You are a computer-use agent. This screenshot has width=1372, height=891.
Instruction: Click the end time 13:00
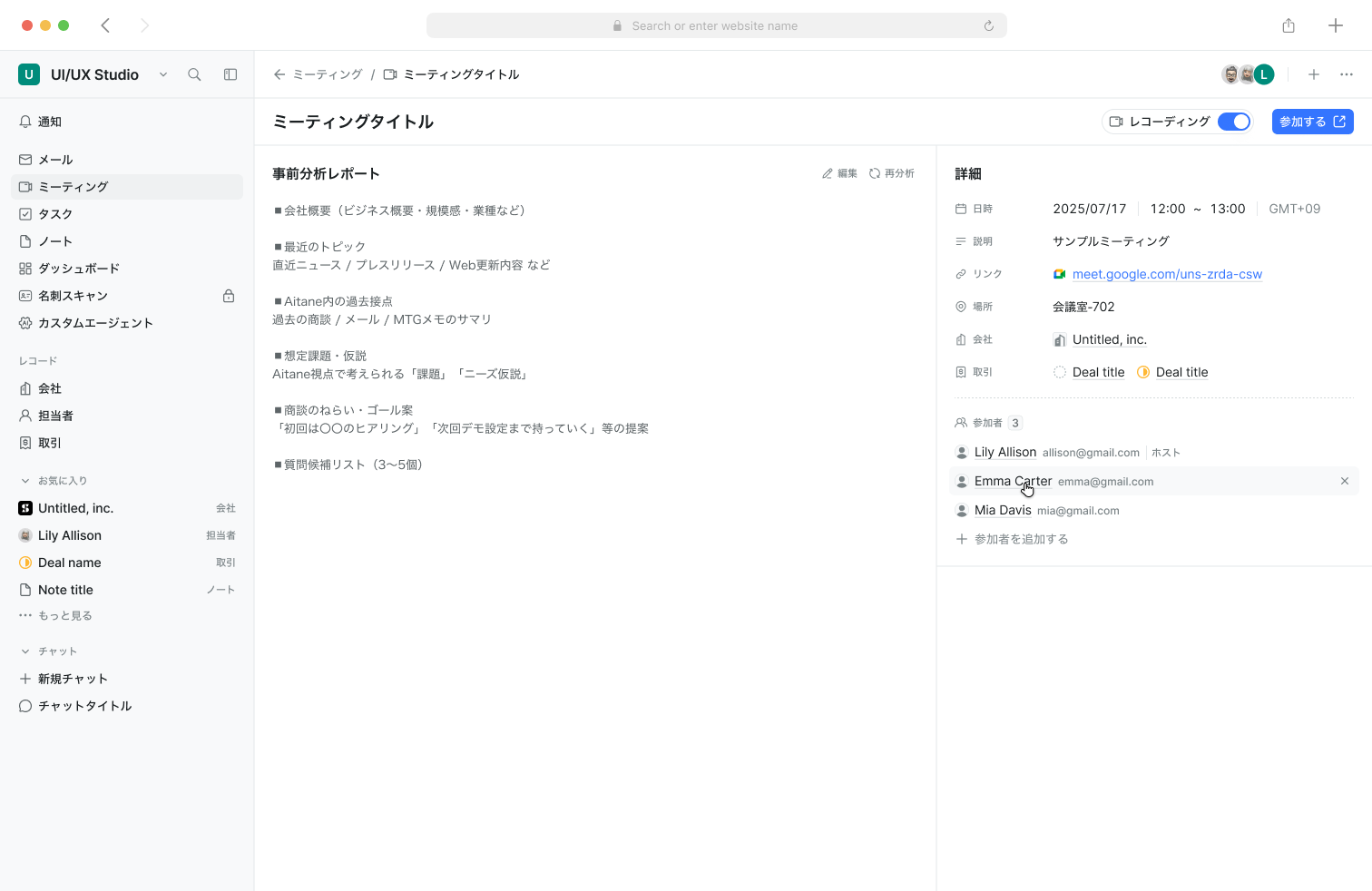(1228, 209)
